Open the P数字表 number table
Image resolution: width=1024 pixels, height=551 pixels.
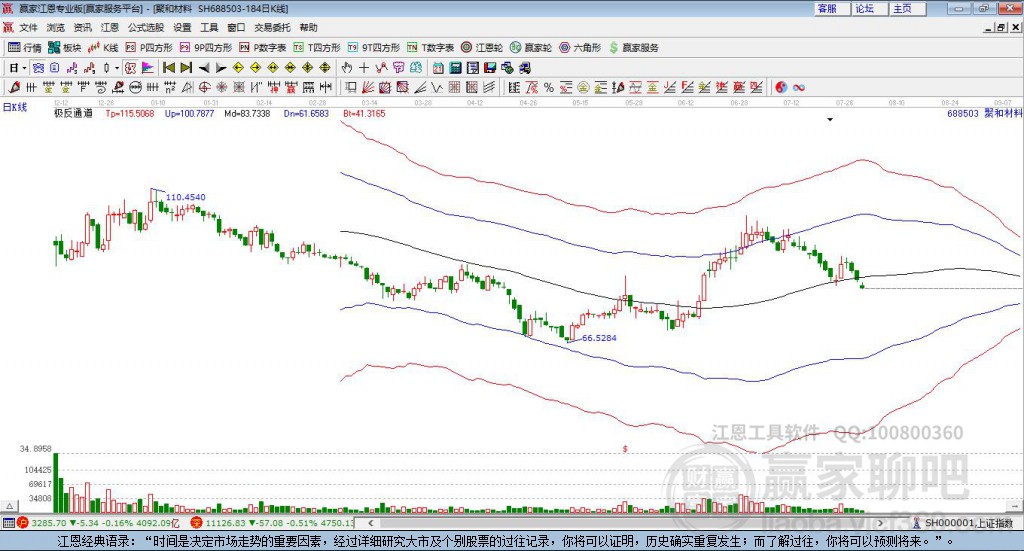point(263,48)
